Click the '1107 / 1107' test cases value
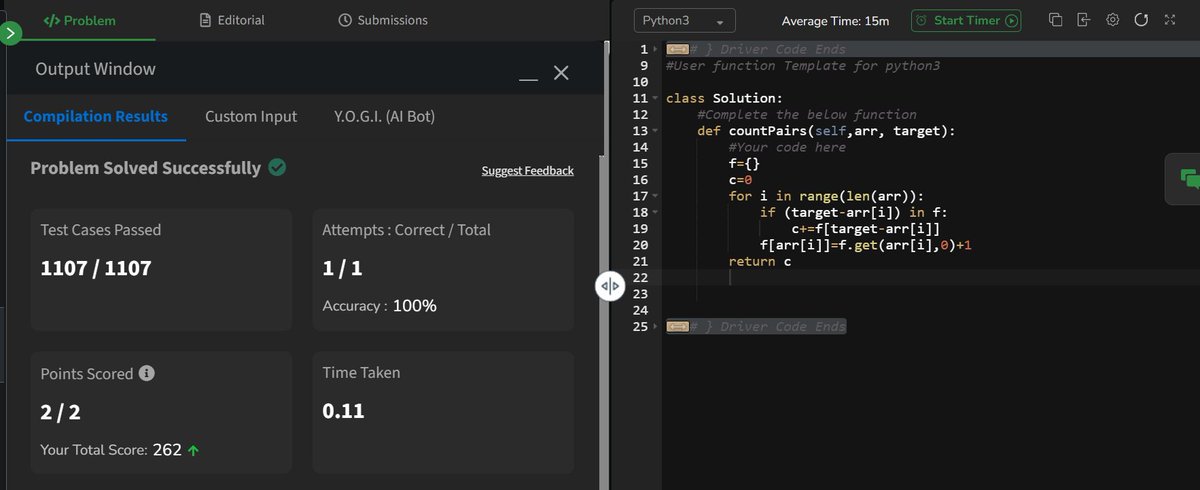This screenshot has height=490, width=1200. [96, 268]
